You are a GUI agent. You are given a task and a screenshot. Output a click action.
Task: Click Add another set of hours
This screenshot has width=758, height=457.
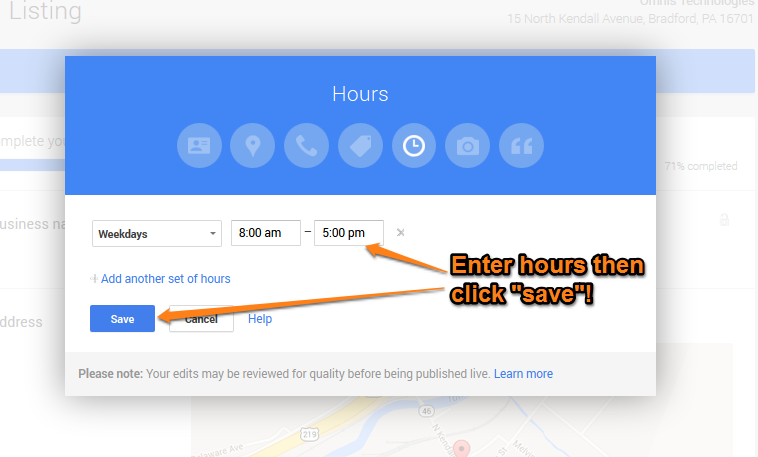(x=165, y=279)
